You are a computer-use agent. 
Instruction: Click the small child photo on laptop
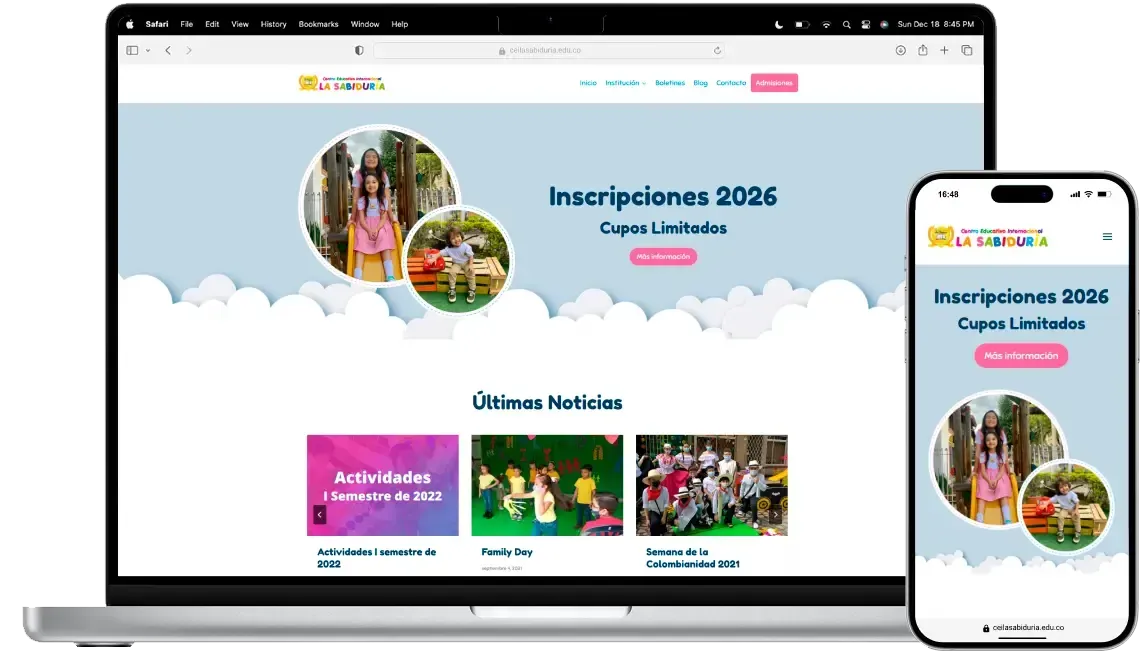coord(458,260)
